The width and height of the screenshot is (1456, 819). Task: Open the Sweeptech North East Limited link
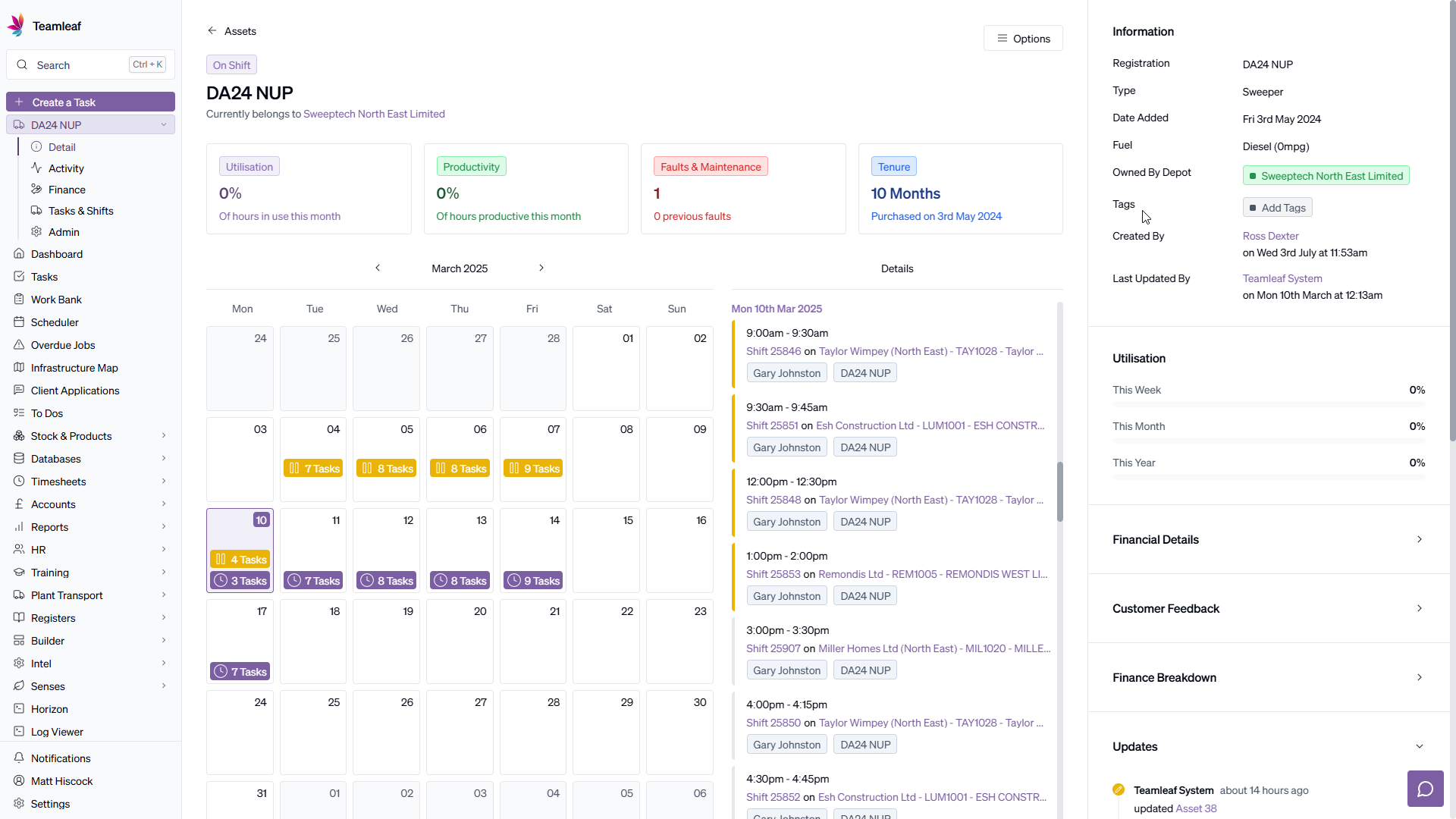[374, 114]
